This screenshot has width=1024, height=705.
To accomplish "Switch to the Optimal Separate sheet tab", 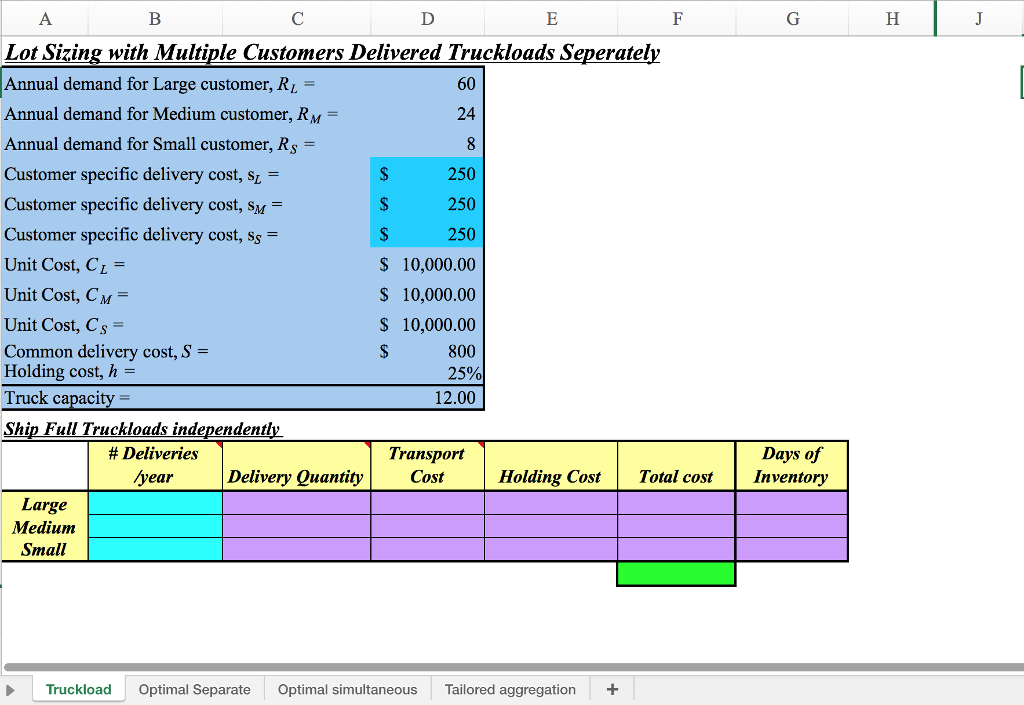I will (194, 689).
